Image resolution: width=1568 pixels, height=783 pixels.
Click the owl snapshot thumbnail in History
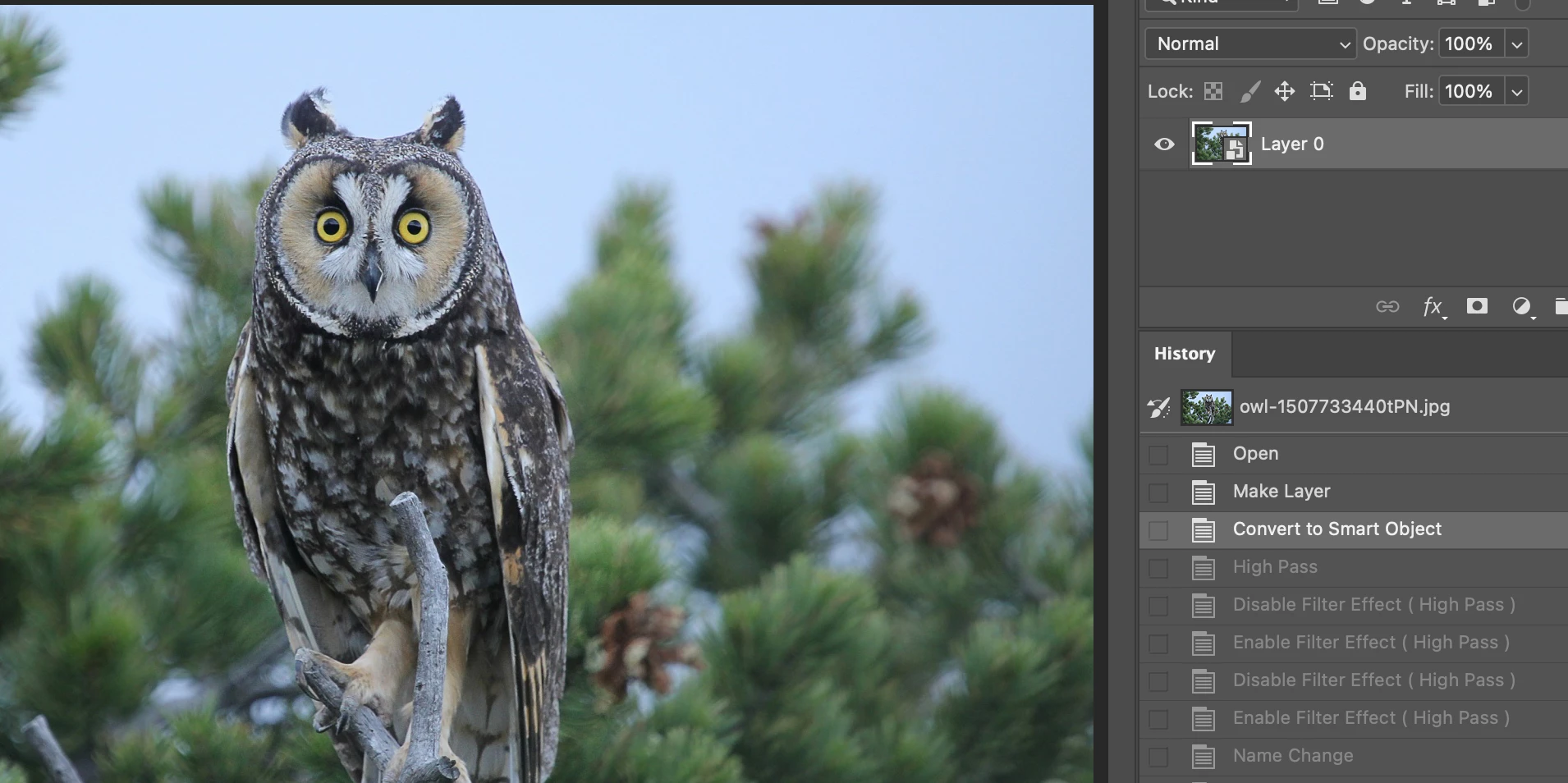(1207, 407)
